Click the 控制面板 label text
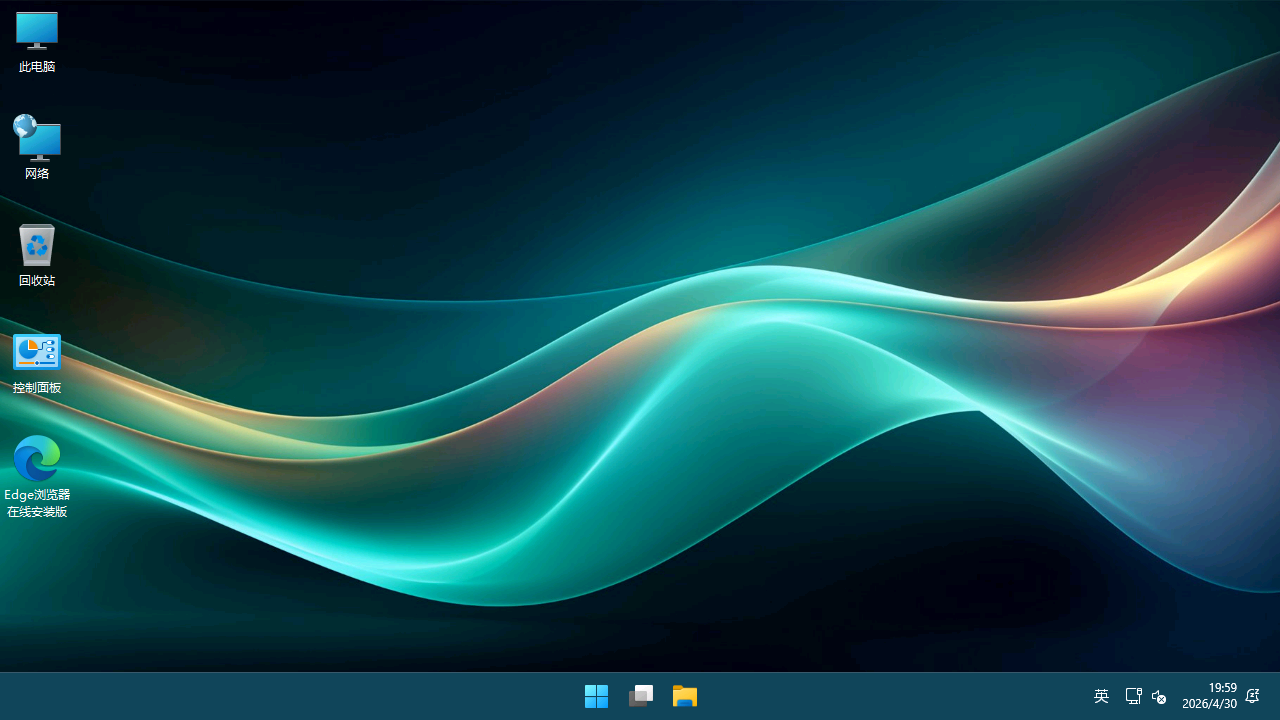The width and height of the screenshot is (1280, 720). point(37,388)
